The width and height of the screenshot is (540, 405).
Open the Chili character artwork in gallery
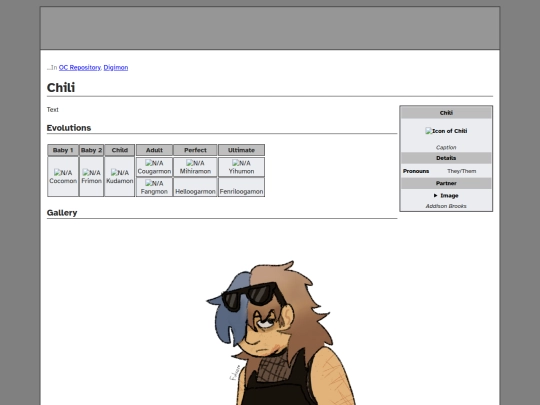click(x=281, y=333)
